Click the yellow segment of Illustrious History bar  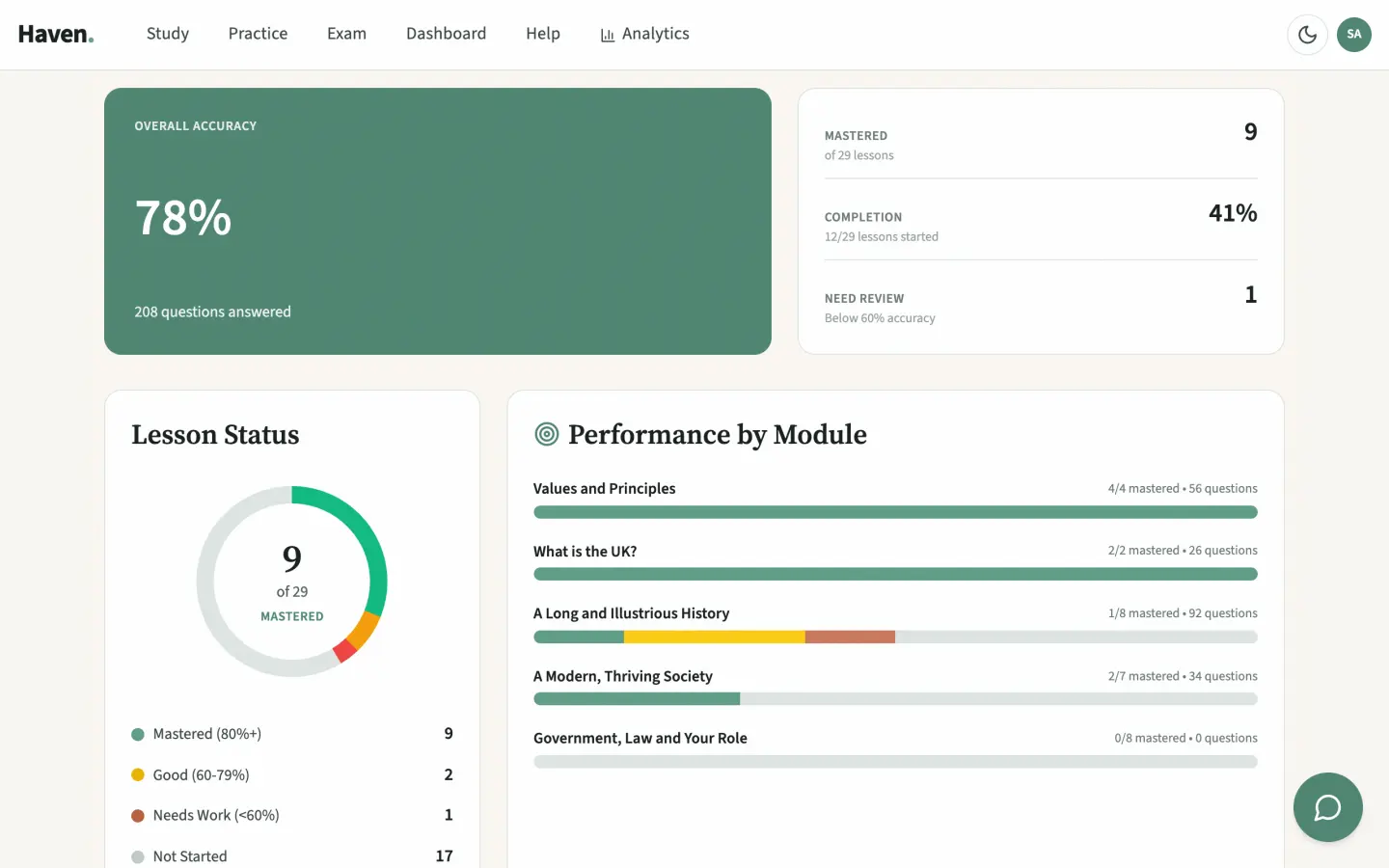tap(715, 637)
